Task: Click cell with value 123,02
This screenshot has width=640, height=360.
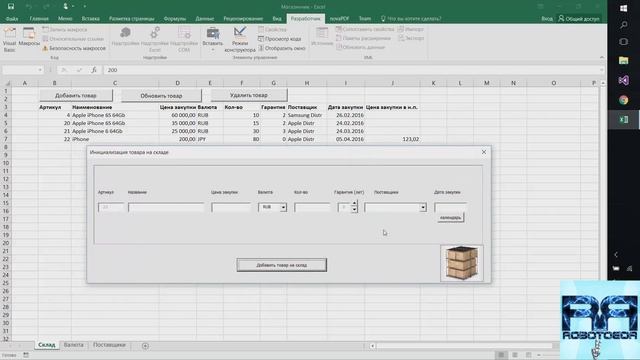Action: point(393,139)
